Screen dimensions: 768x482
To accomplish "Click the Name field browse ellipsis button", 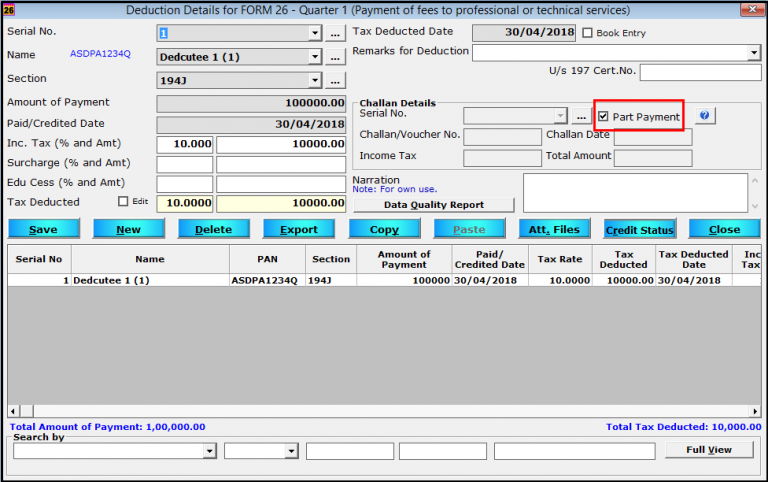I will [335, 57].
